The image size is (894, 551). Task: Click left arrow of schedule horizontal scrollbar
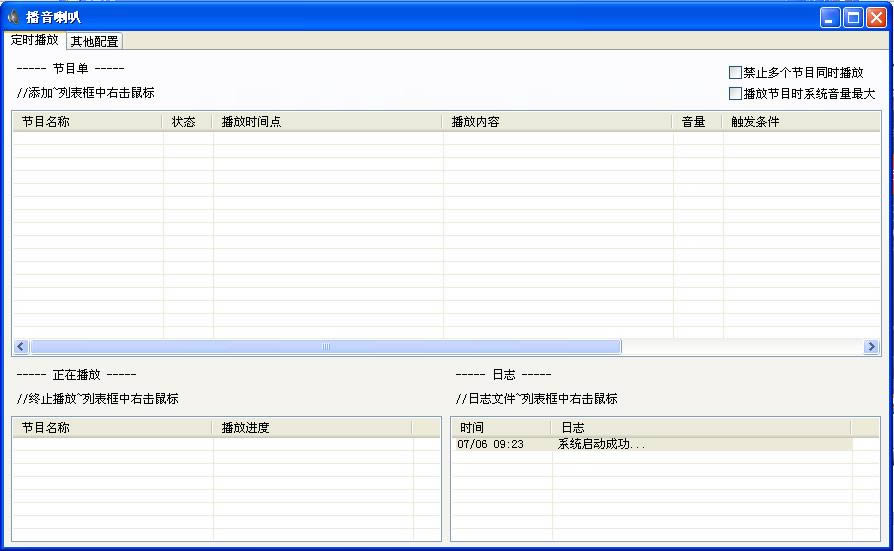click(21, 346)
